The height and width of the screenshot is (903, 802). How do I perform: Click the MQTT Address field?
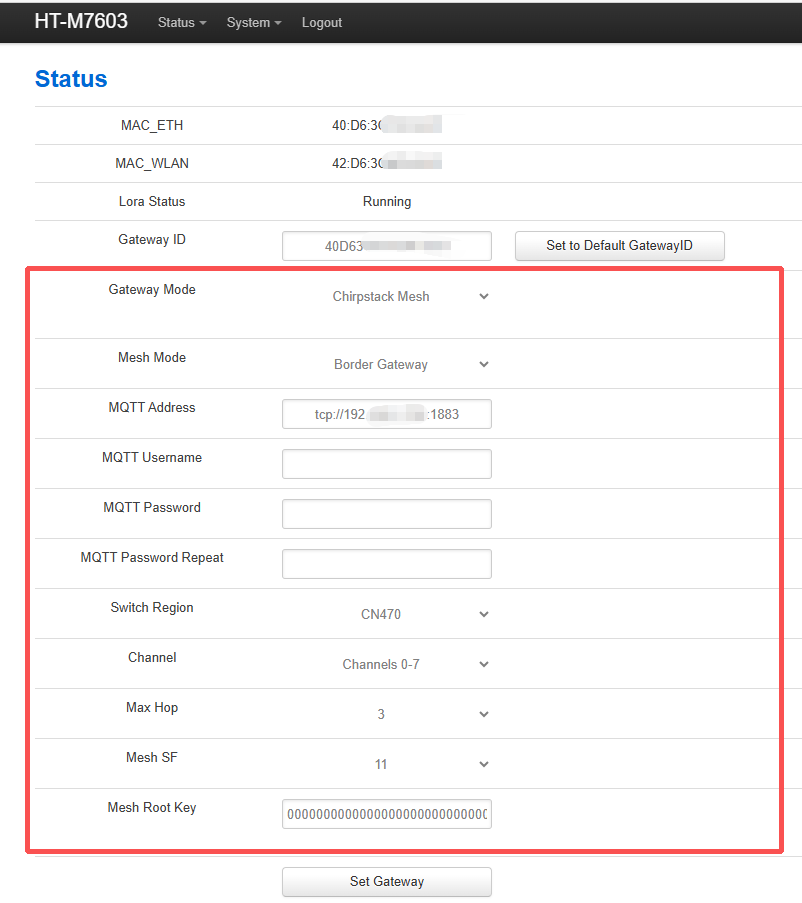point(387,414)
